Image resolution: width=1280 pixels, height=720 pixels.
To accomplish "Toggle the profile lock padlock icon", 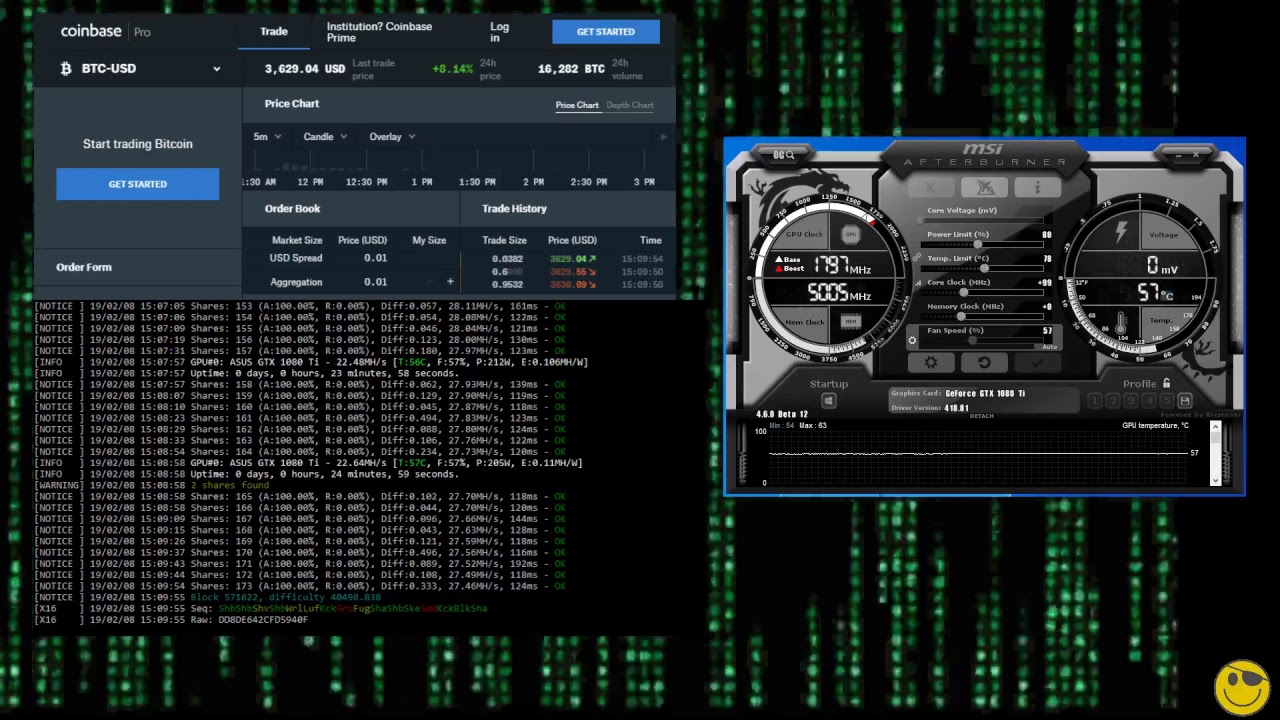I will [1166, 384].
